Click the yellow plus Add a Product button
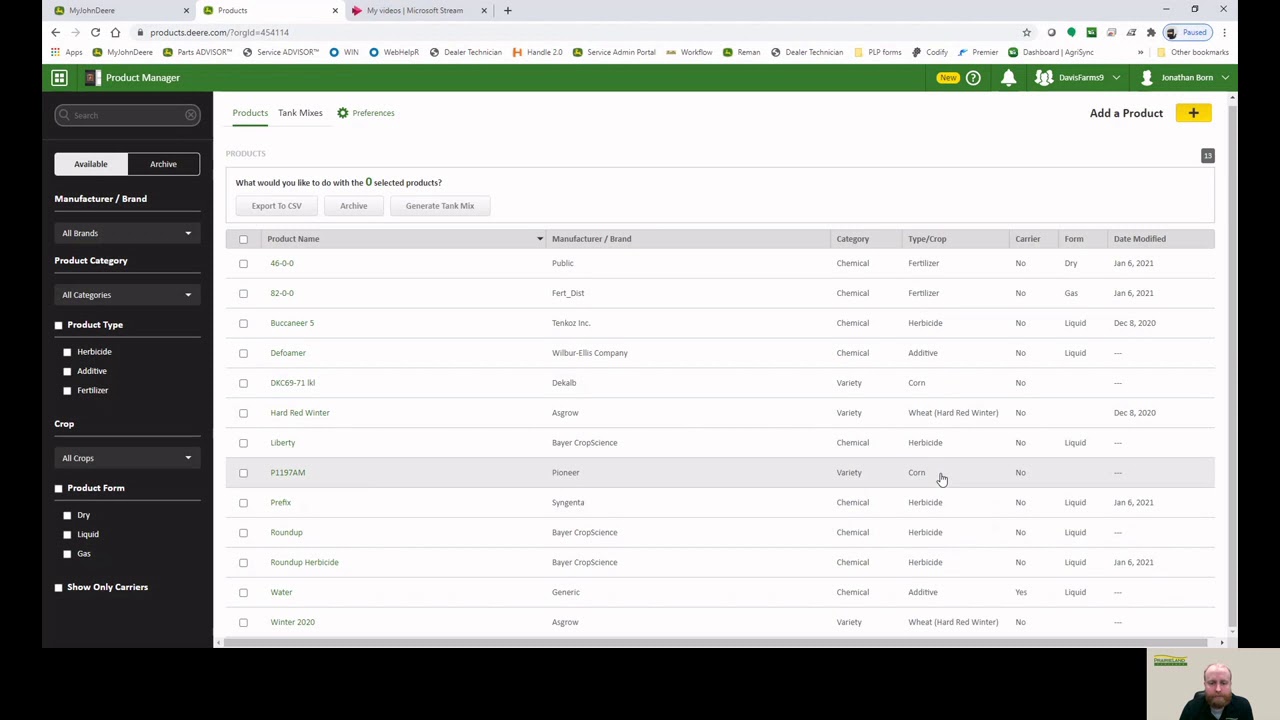 click(1193, 113)
